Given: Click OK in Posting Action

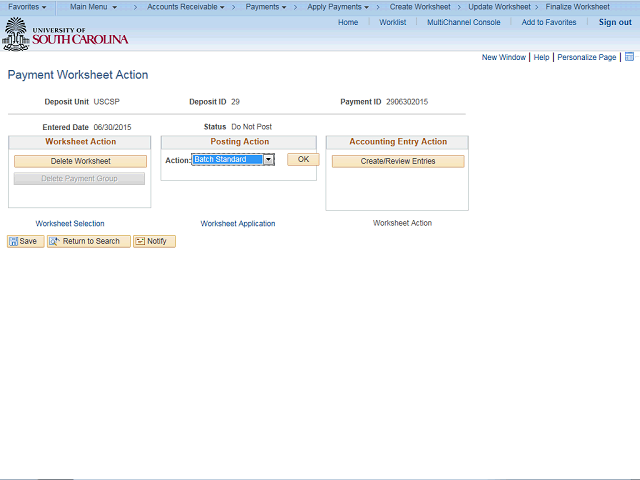Looking at the screenshot, I should (303, 160).
